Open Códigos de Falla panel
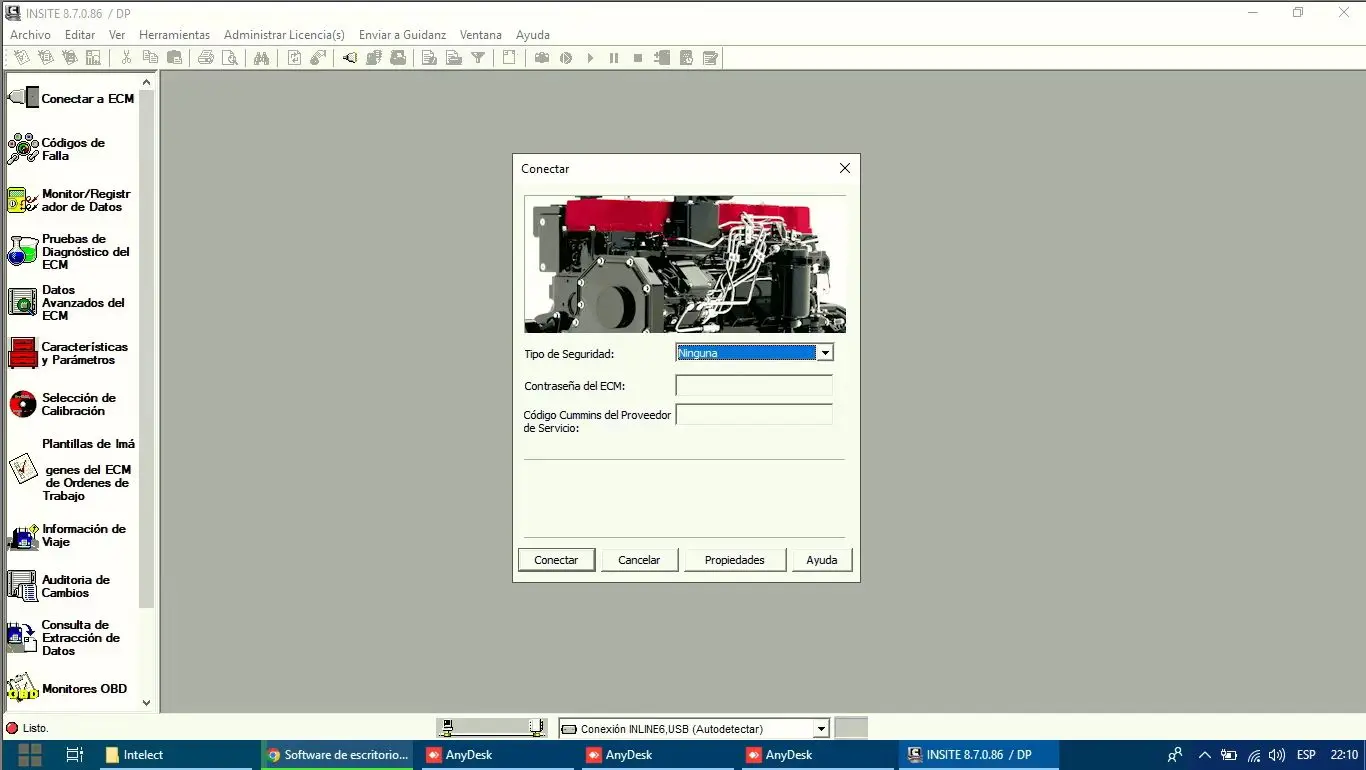Screen dimensions: 1366x770 tap(56, 149)
